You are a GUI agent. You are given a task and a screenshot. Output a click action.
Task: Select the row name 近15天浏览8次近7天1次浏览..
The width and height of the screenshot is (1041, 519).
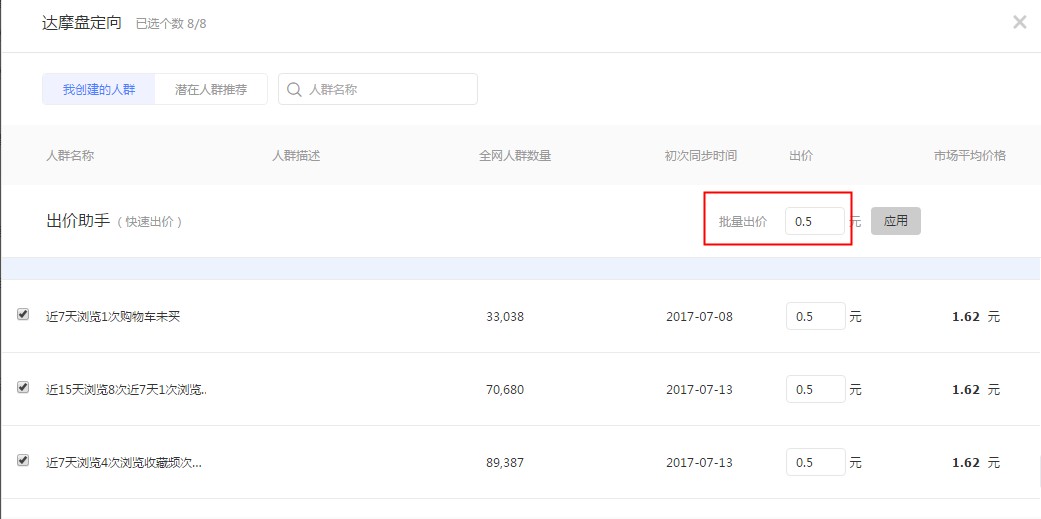point(126,390)
